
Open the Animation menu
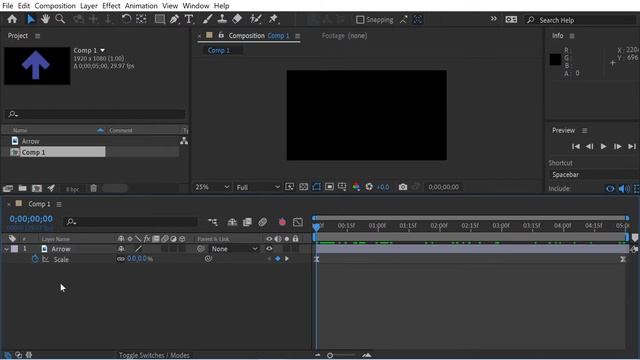tap(141, 6)
